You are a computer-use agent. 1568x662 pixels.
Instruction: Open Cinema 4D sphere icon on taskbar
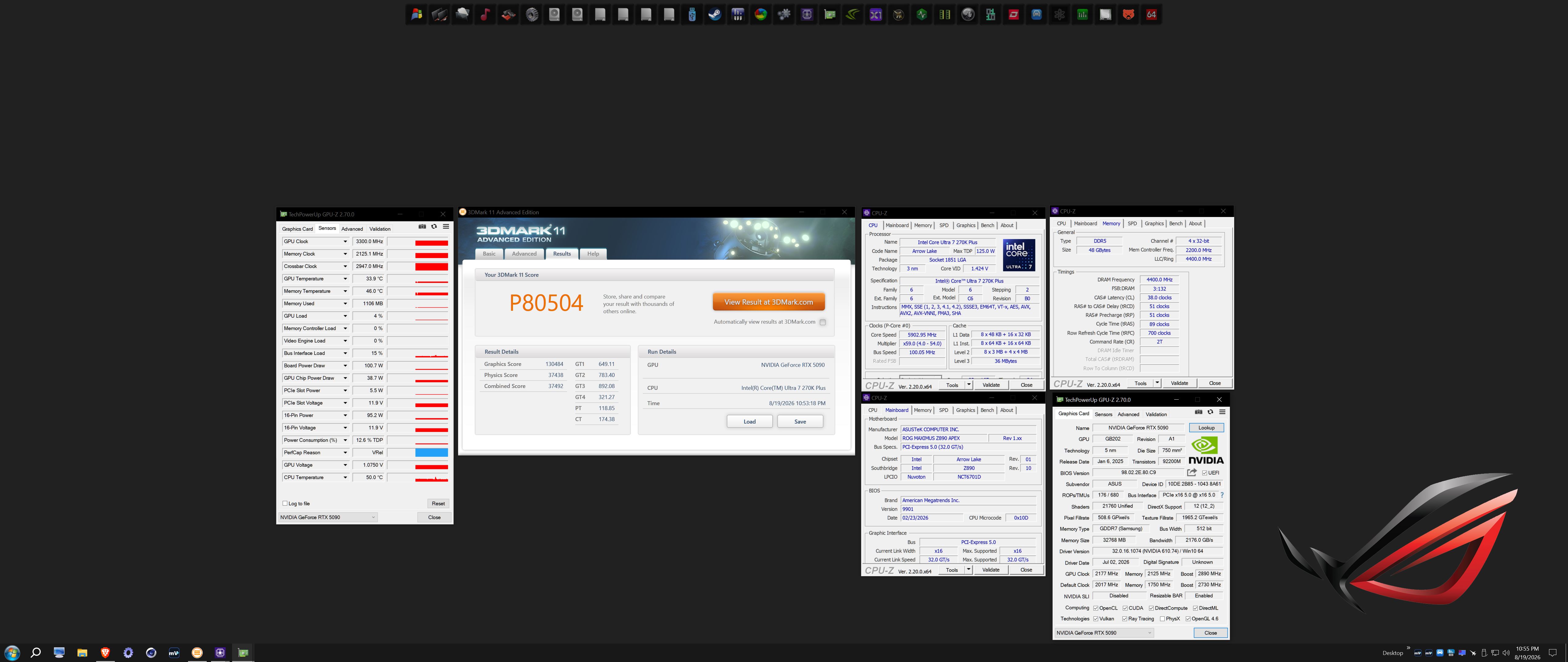pyautogui.click(x=151, y=653)
